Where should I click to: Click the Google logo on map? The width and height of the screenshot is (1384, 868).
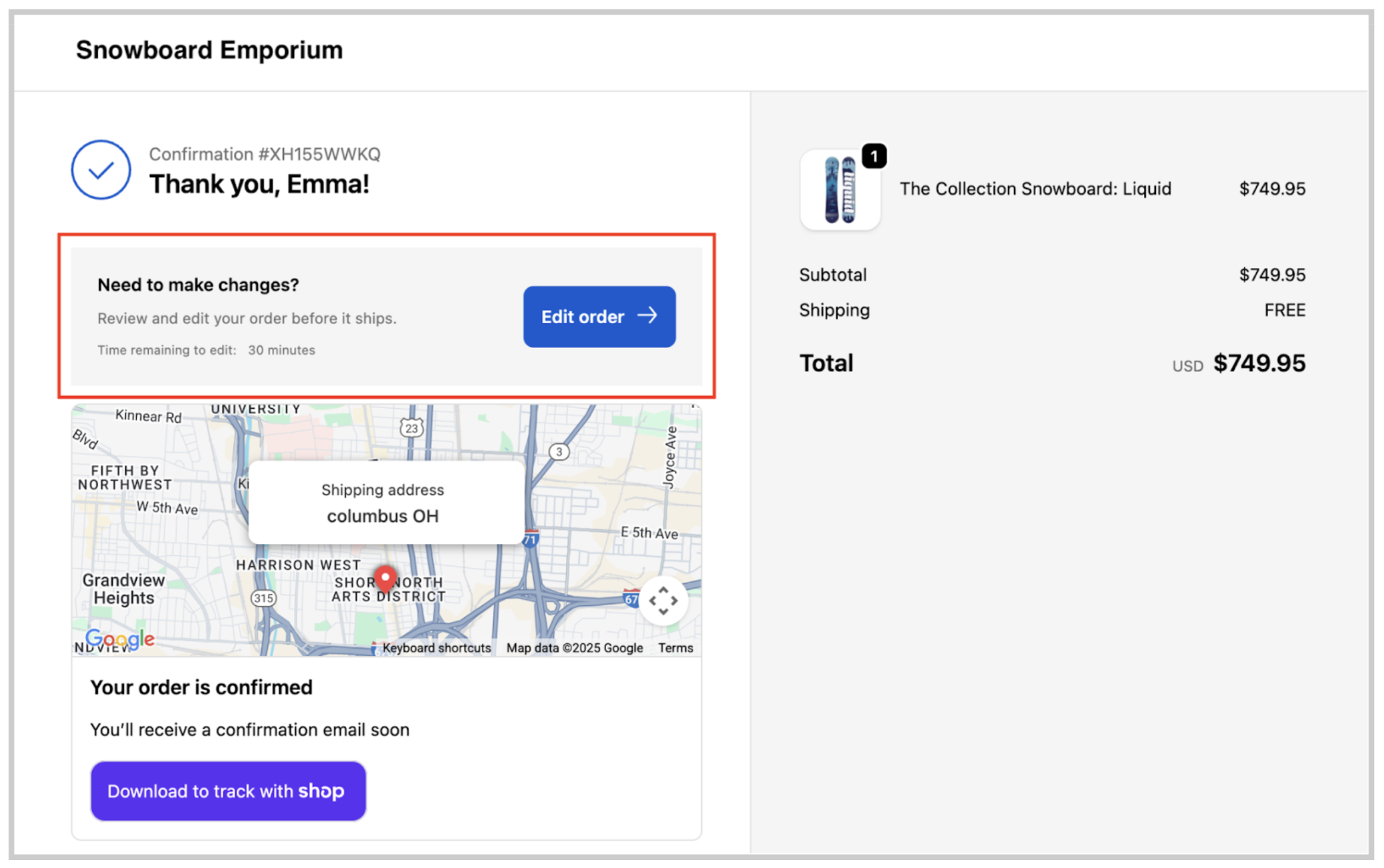tap(121, 639)
